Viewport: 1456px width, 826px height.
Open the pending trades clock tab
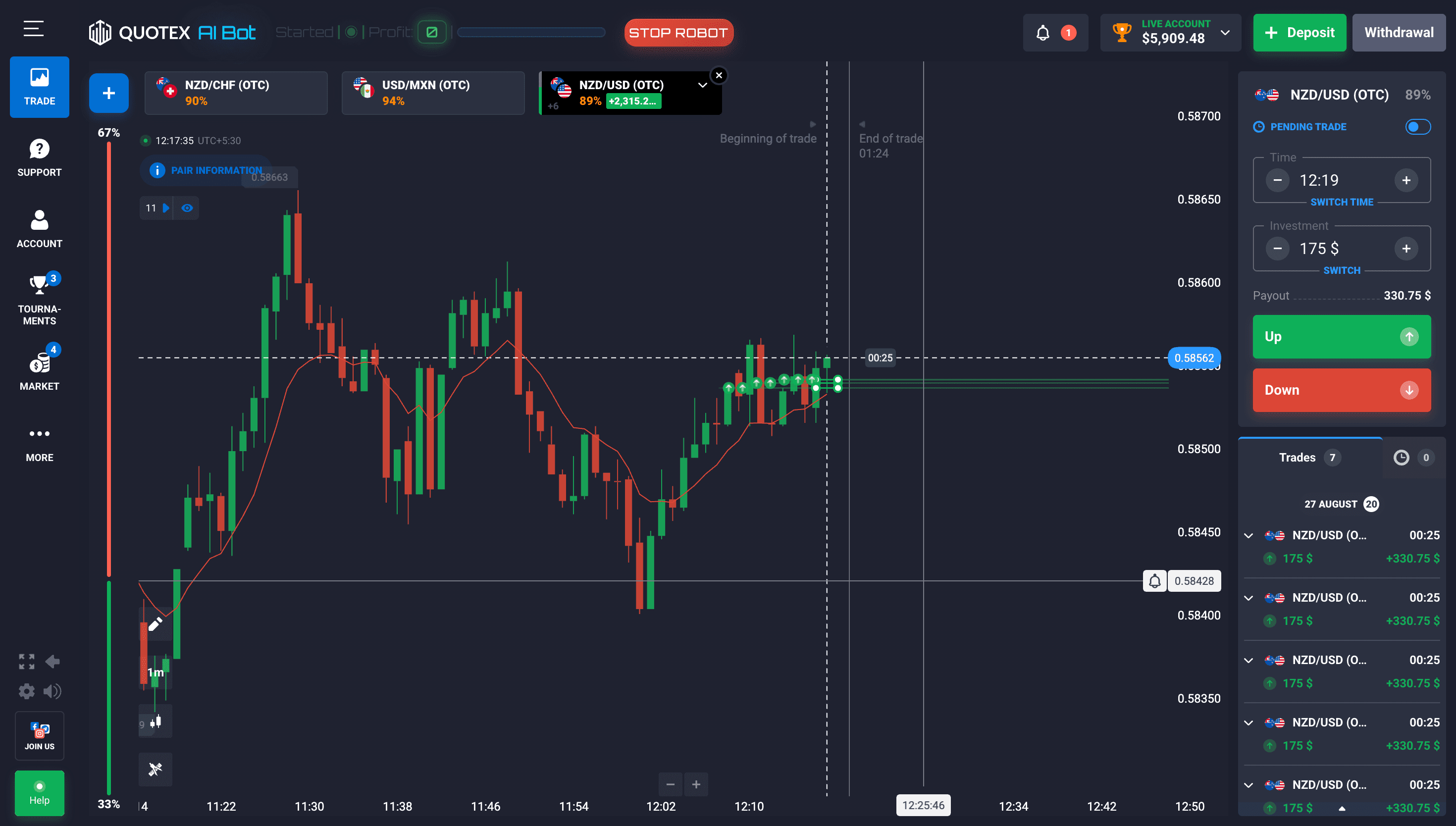click(x=1413, y=457)
